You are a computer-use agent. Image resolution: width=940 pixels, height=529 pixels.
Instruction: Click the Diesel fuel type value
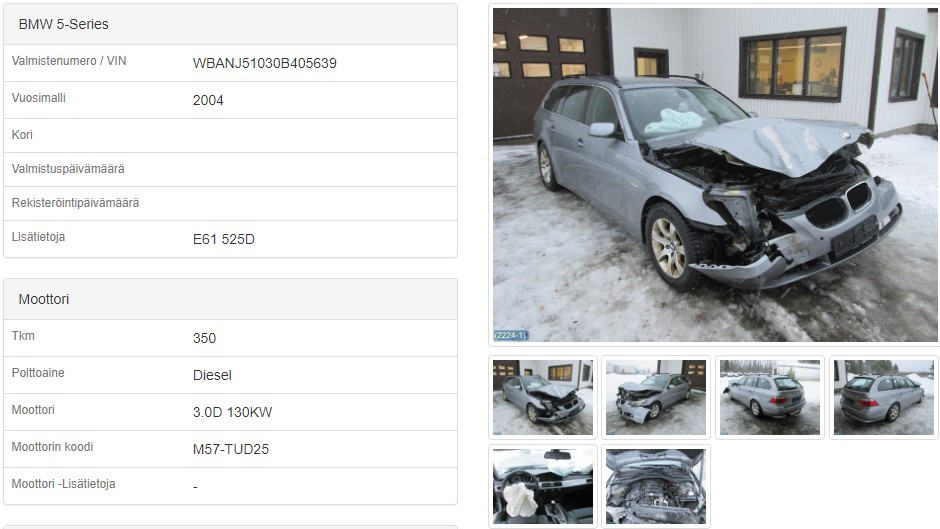point(212,375)
